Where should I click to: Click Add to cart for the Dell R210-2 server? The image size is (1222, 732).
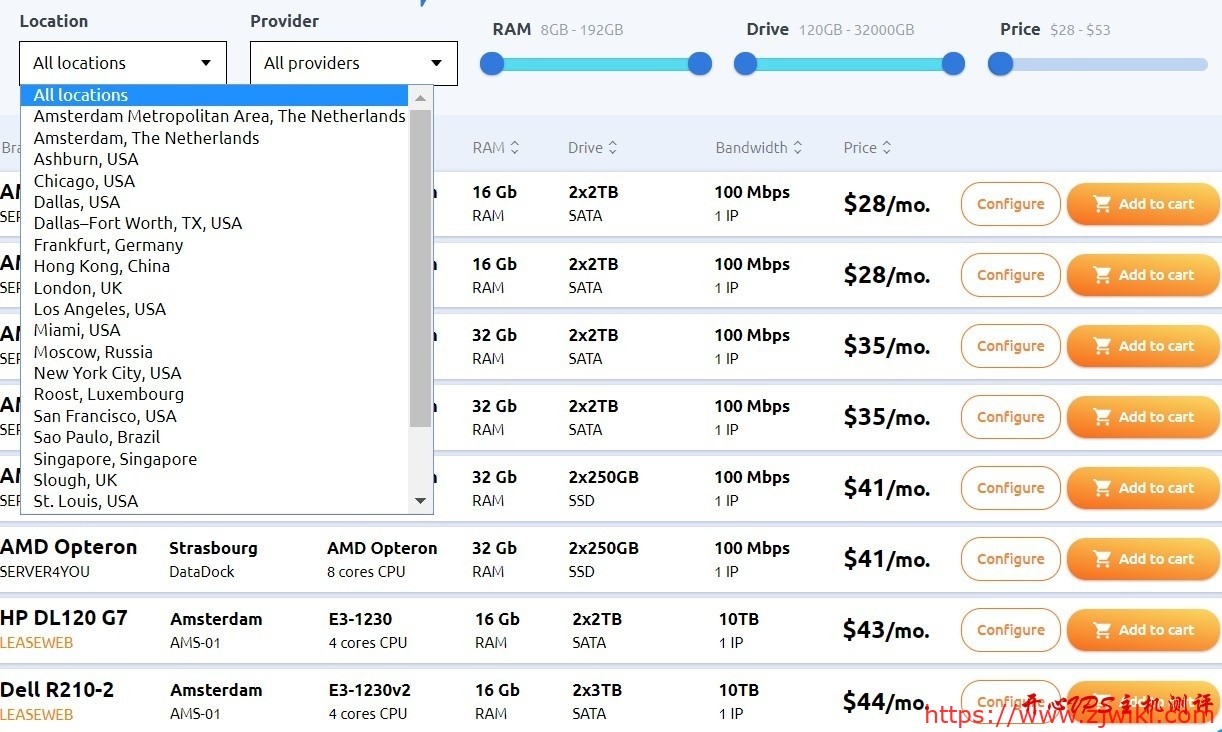1143,702
